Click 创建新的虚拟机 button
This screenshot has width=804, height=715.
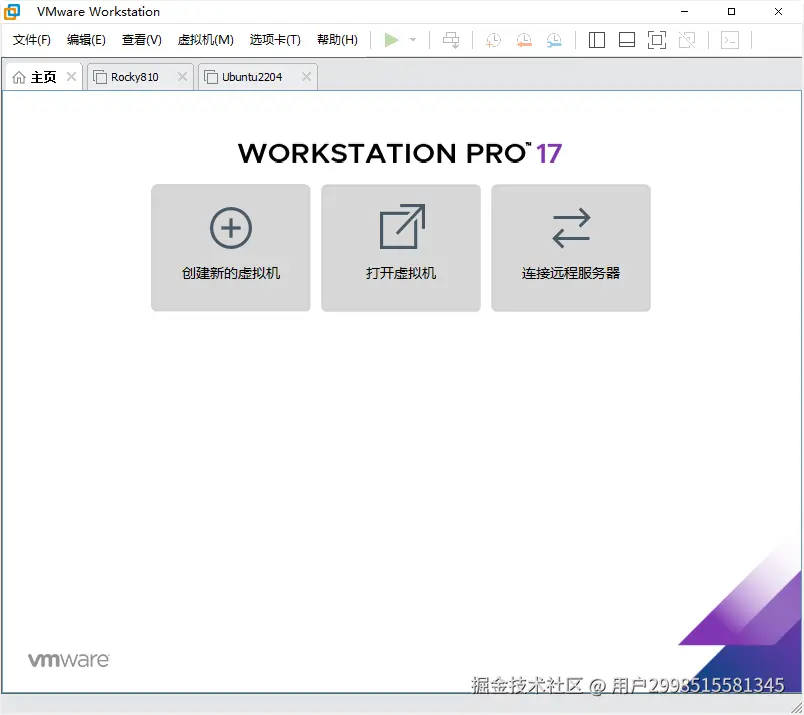click(231, 248)
